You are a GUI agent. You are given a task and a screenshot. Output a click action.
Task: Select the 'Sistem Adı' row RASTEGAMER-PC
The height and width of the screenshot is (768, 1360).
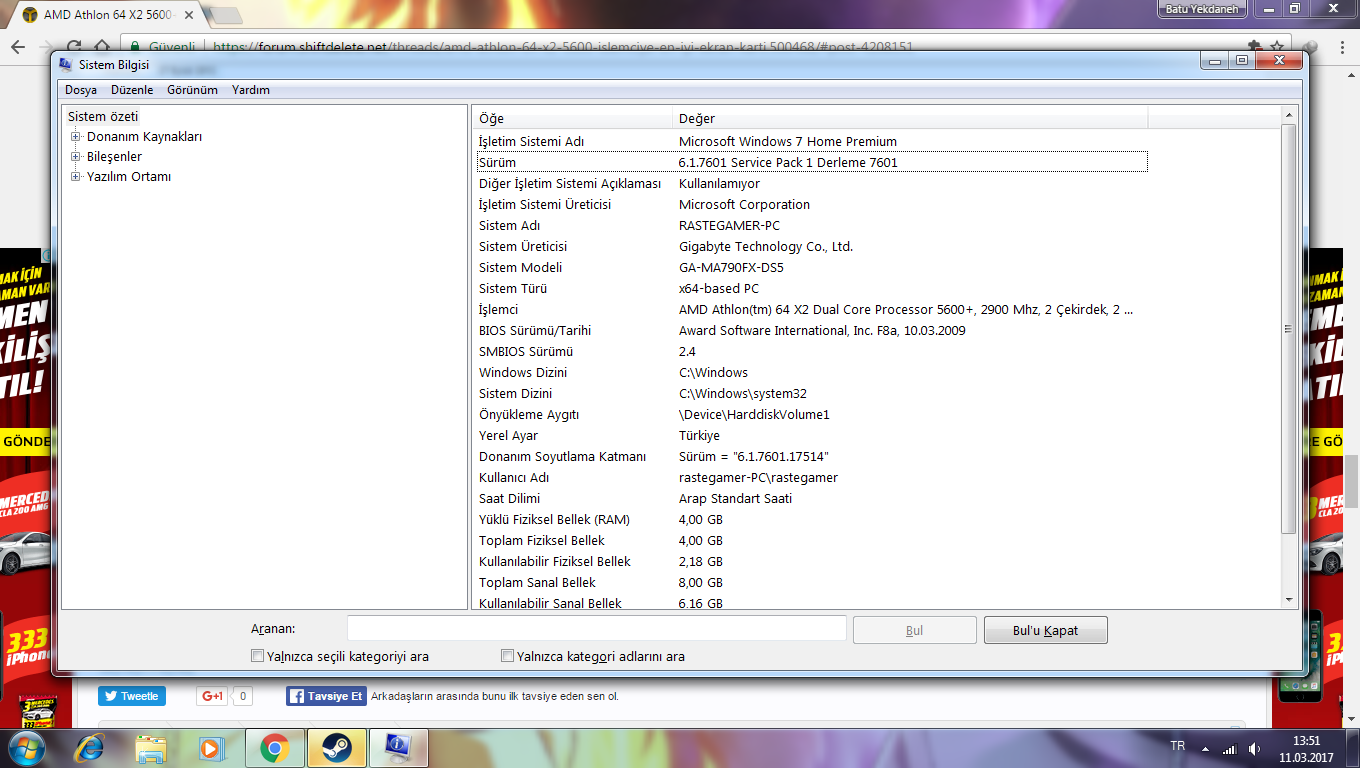(x=811, y=226)
